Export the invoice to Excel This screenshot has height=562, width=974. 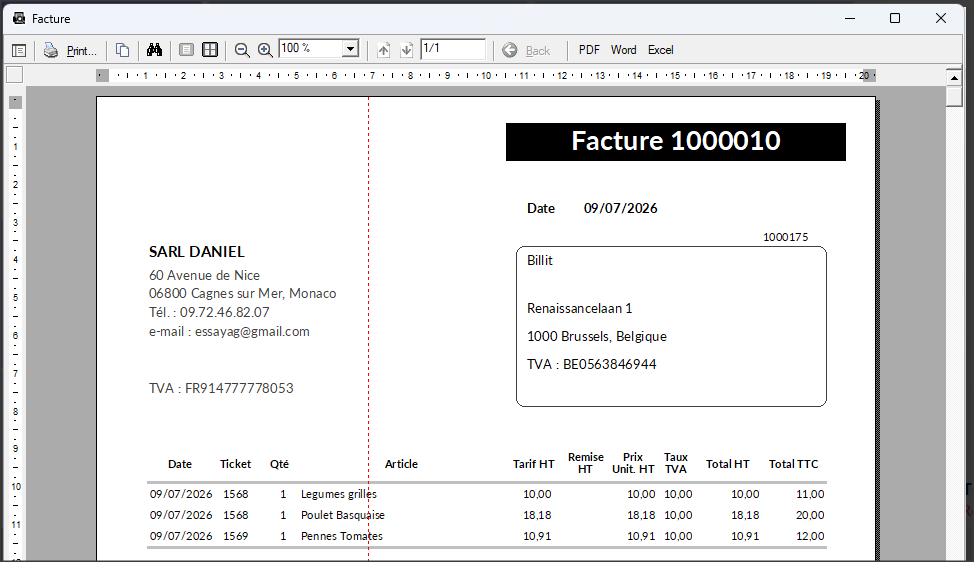pos(660,50)
